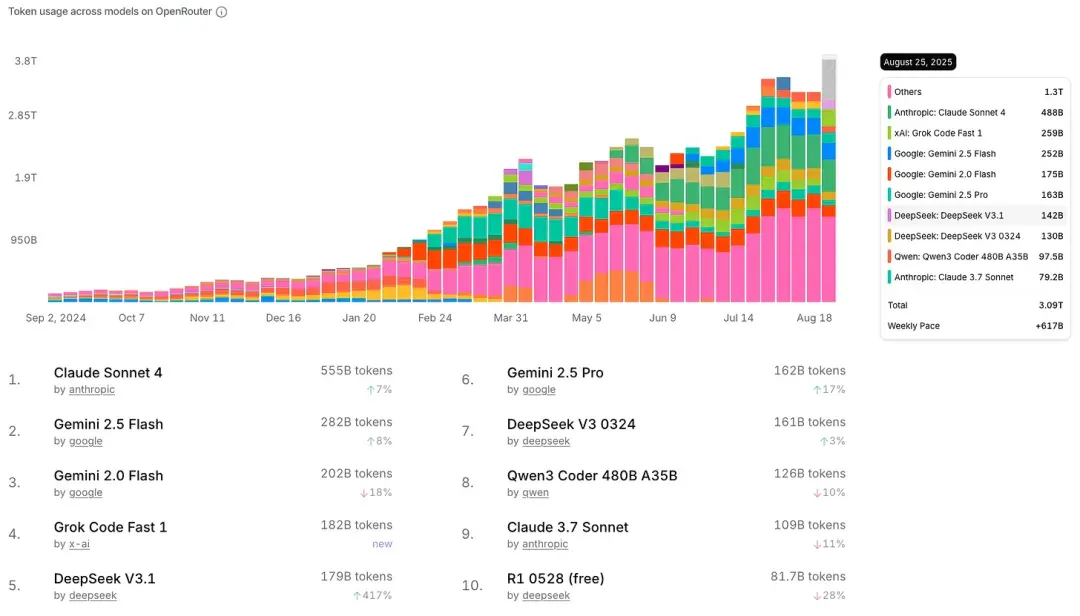This screenshot has height=616, width=1080.
Task: Select the R1 0528 (free) model title
Action: point(555,579)
